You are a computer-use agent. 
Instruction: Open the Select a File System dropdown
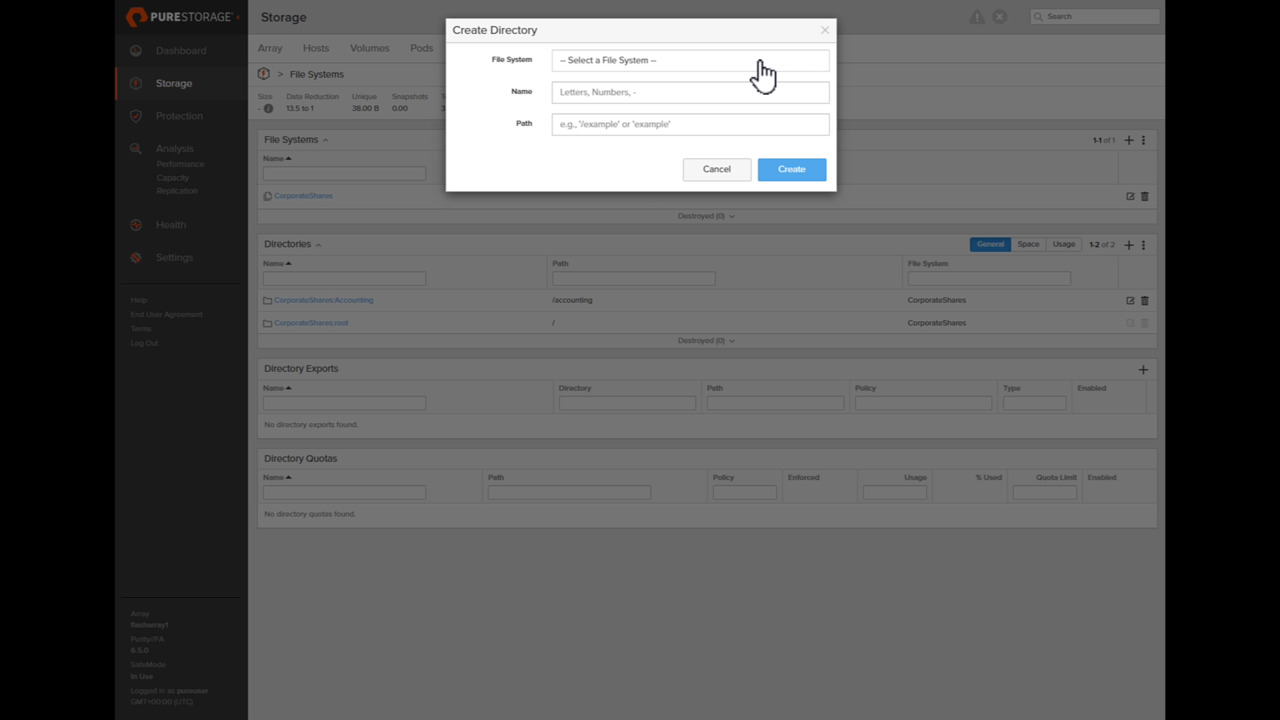690,60
